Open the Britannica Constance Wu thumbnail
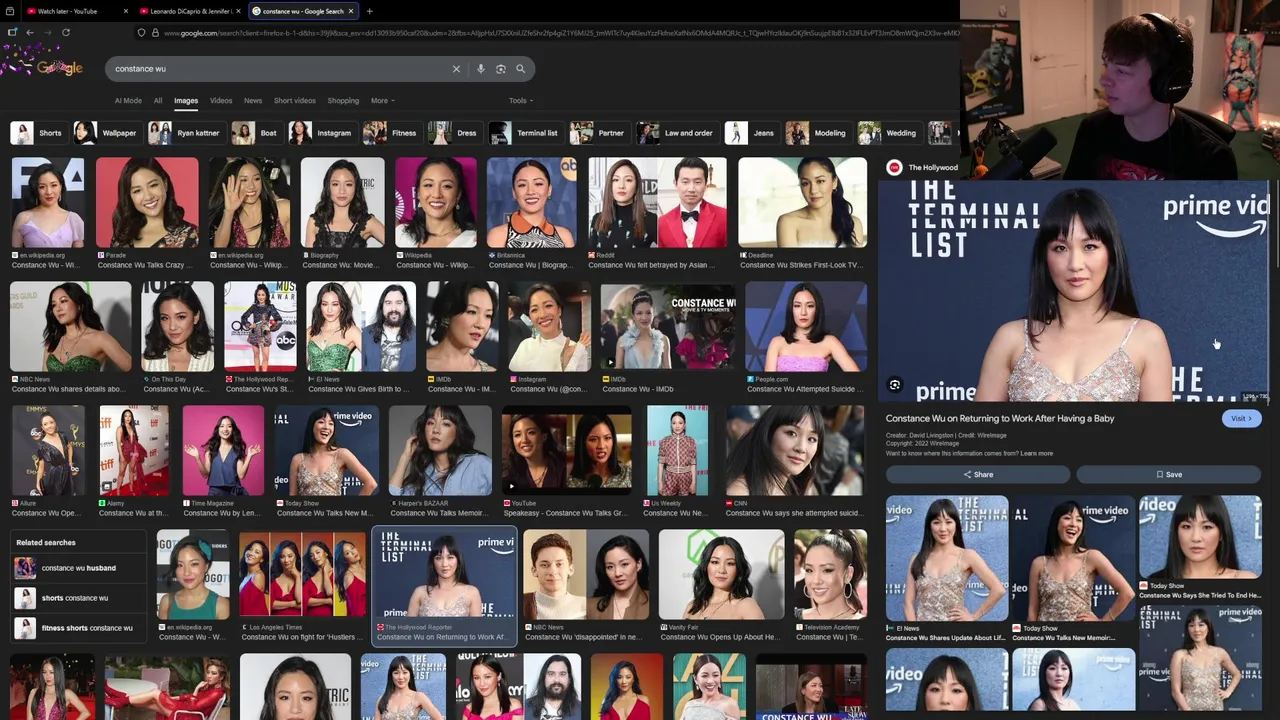1280x720 pixels. [x=531, y=203]
